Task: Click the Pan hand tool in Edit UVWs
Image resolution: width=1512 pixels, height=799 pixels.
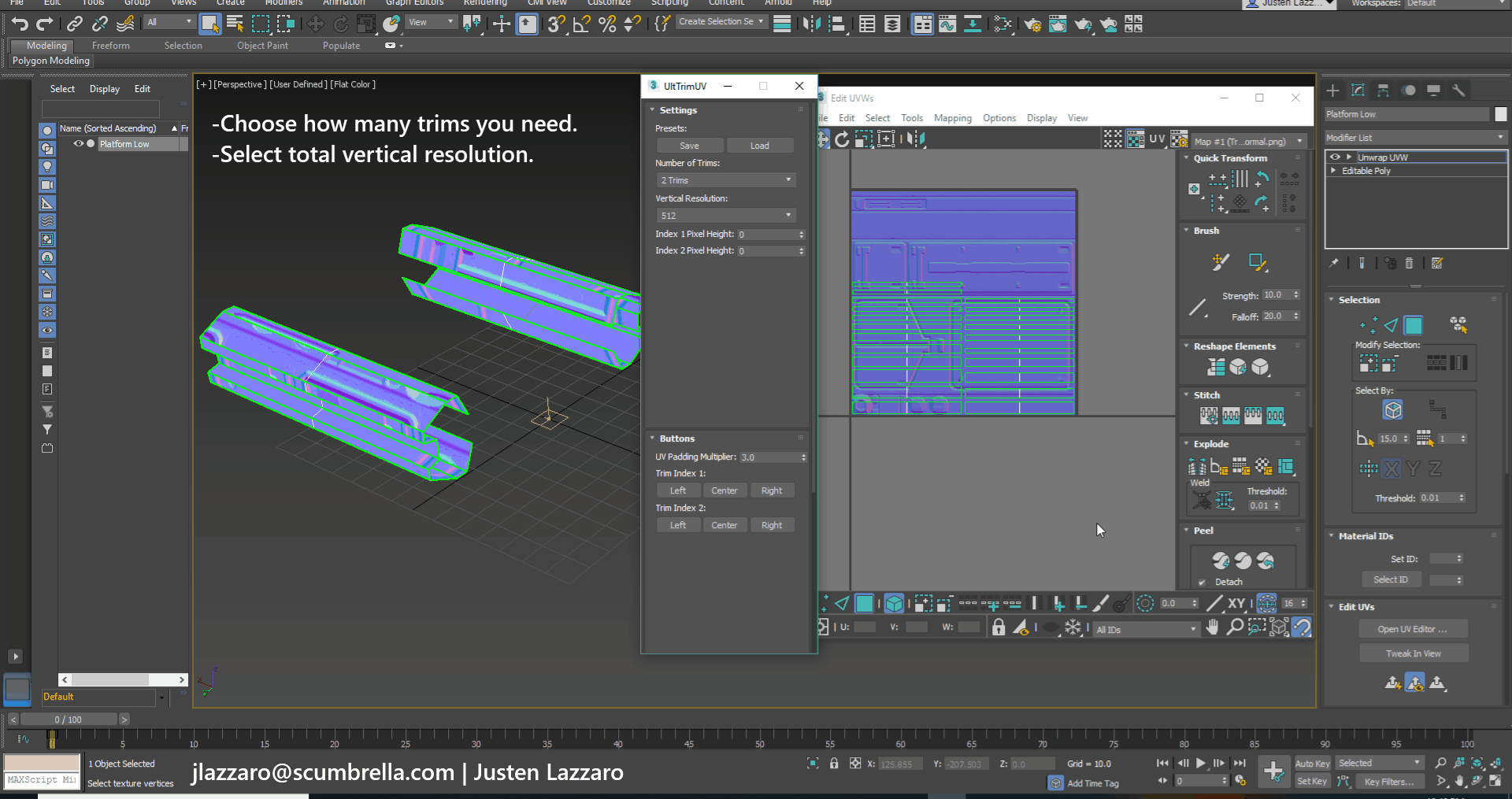Action: pos(1213,627)
